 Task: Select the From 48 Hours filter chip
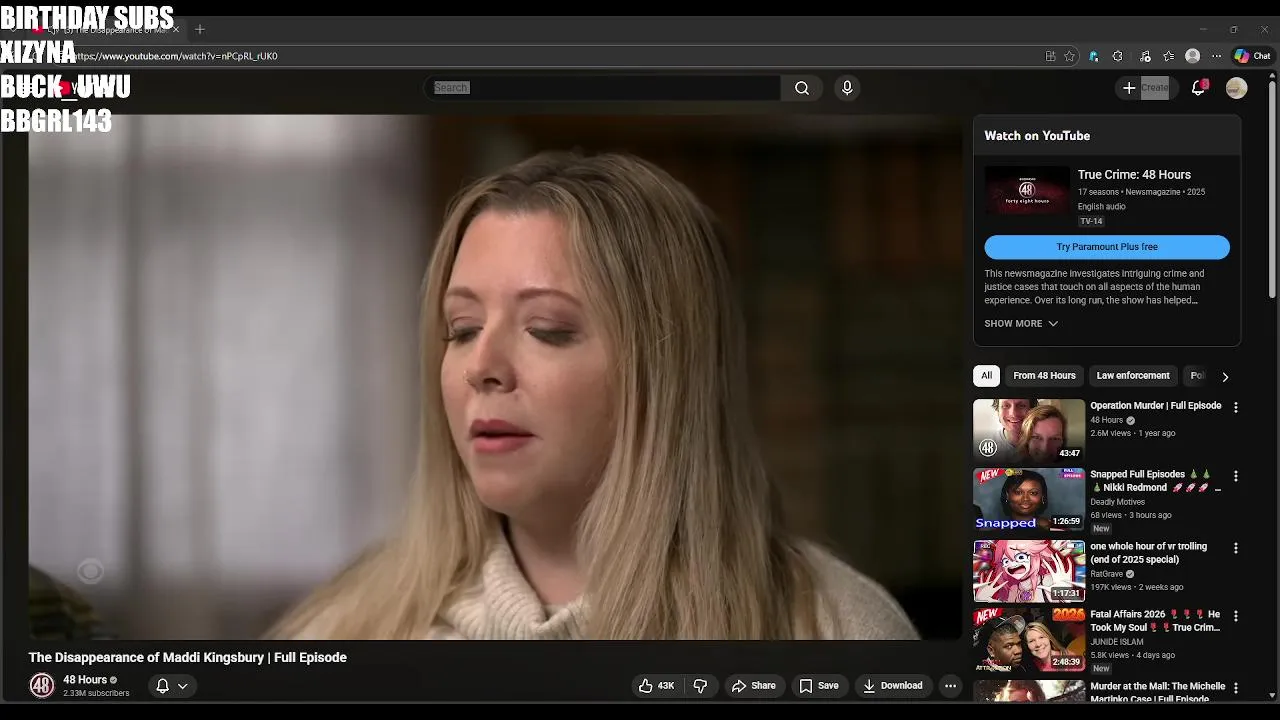1044,376
